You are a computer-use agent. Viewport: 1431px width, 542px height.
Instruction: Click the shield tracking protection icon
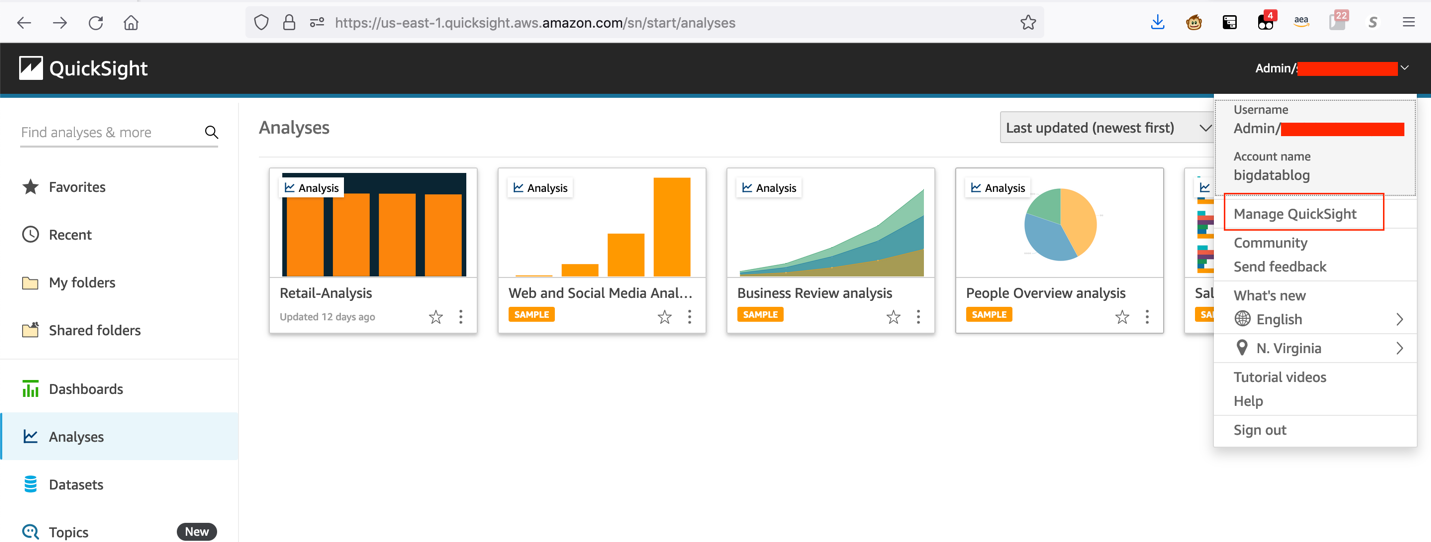(x=261, y=22)
